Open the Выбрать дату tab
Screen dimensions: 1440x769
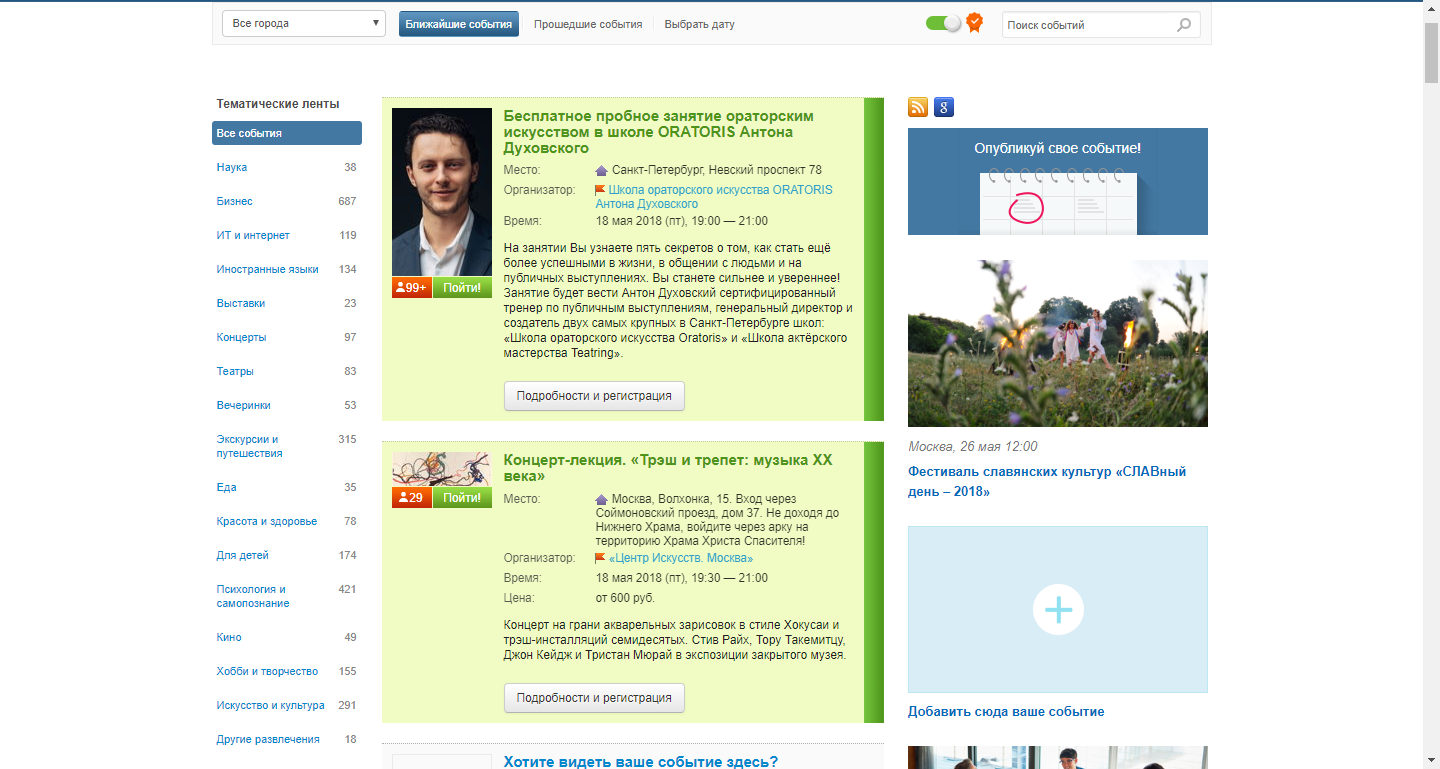700,24
